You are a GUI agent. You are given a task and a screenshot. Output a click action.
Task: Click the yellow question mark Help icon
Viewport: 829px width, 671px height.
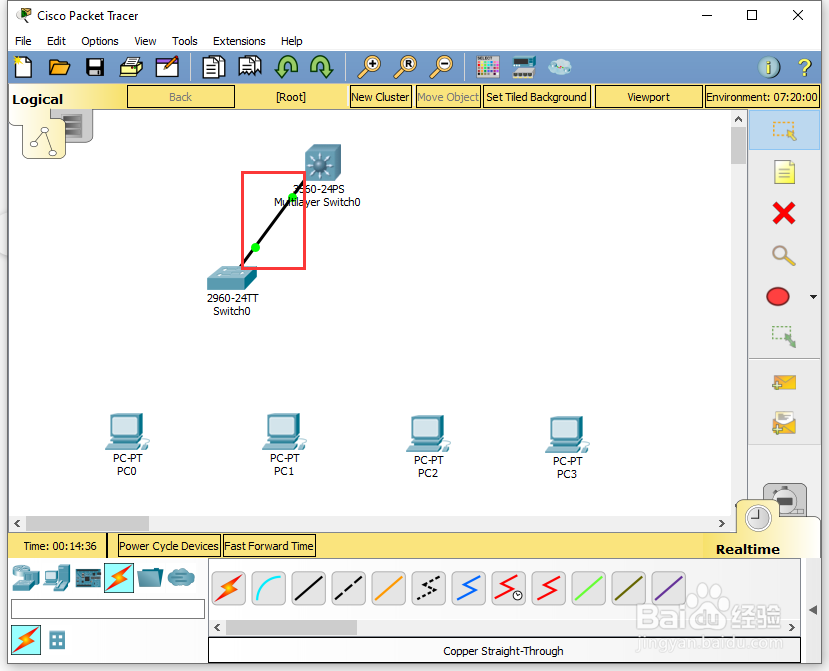click(x=805, y=67)
